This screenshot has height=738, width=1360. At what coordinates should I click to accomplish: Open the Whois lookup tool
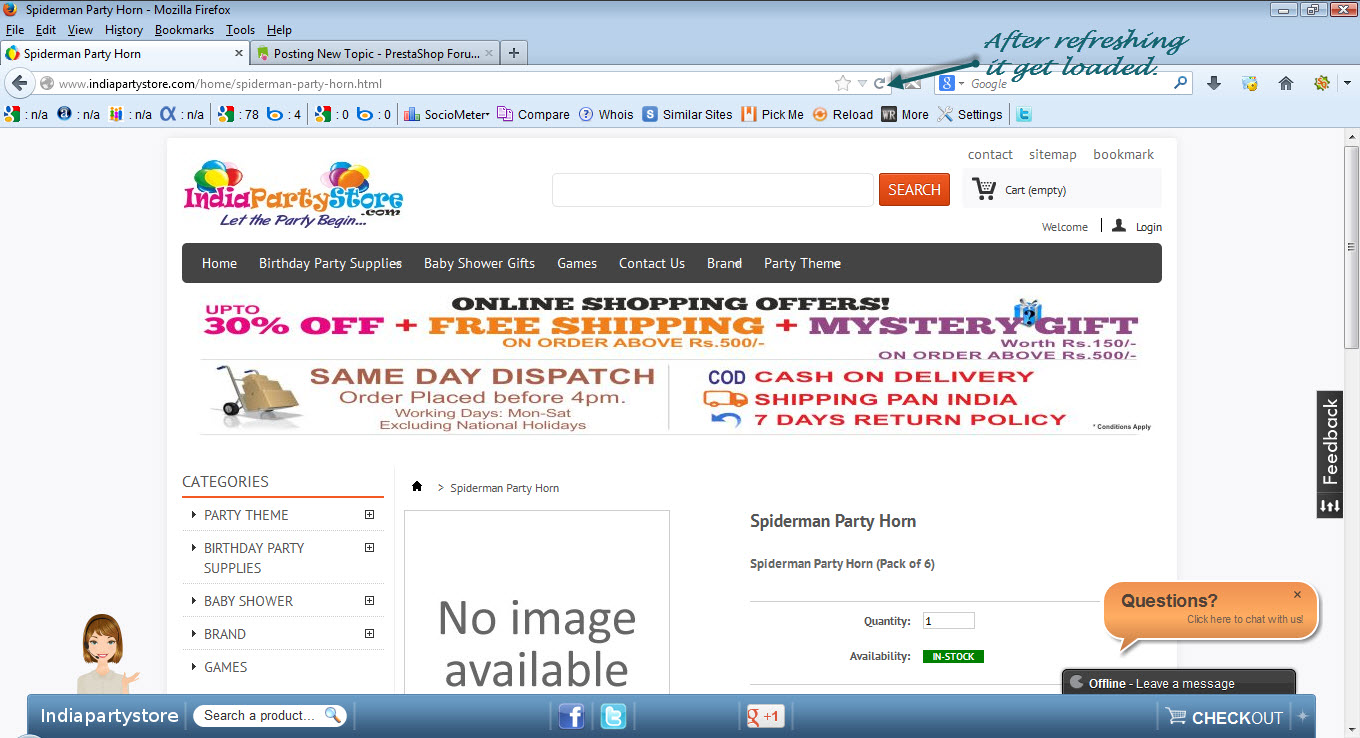[606, 114]
